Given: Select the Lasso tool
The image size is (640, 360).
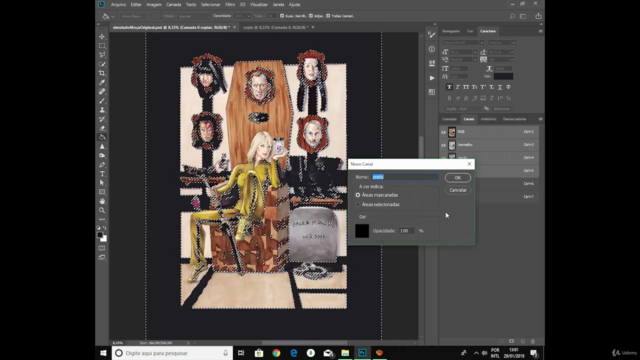Looking at the screenshot, I should 102,55.
